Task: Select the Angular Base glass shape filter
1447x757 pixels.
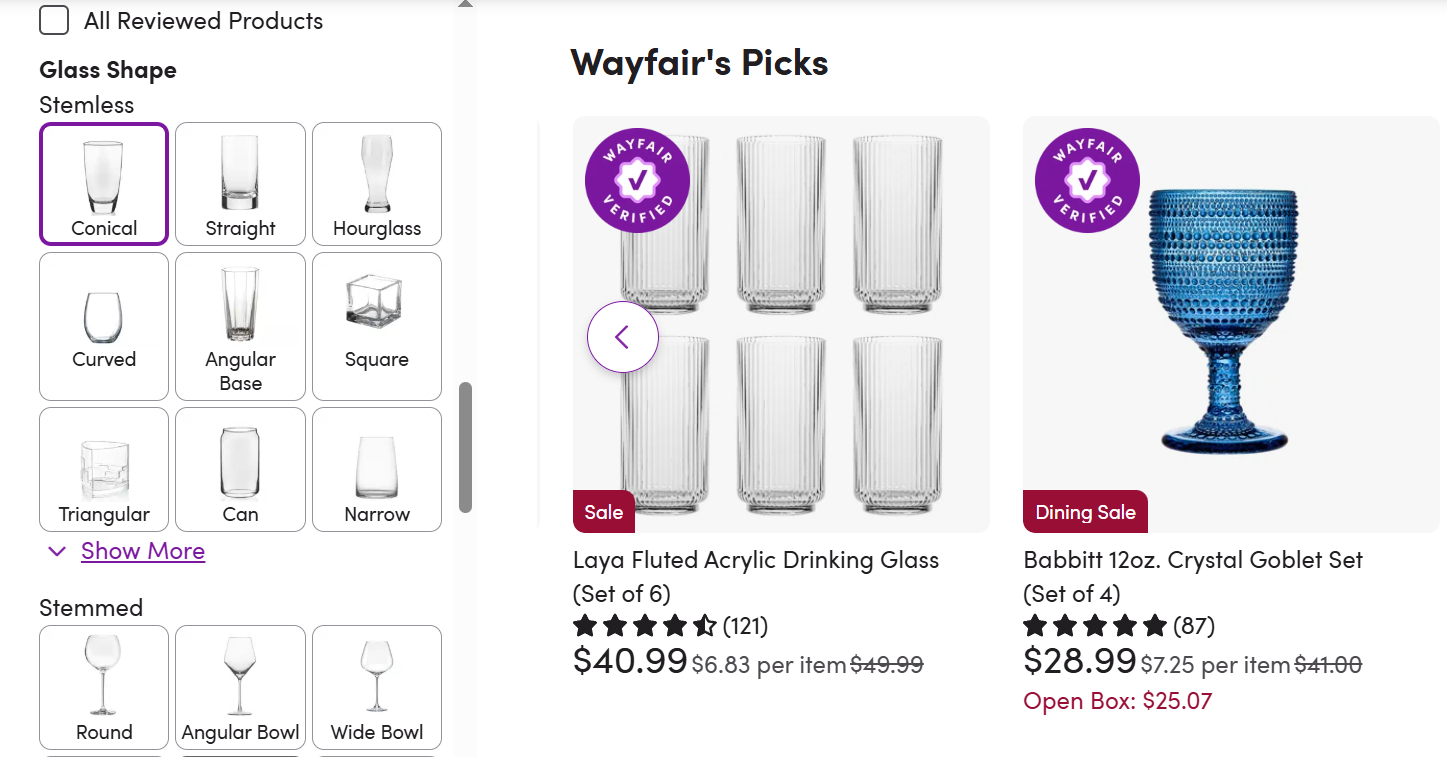Action: point(240,326)
